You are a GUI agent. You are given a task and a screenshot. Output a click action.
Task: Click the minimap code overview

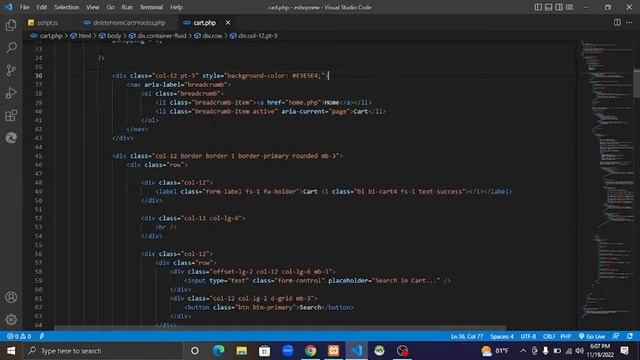pyautogui.click(x=606, y=180)
